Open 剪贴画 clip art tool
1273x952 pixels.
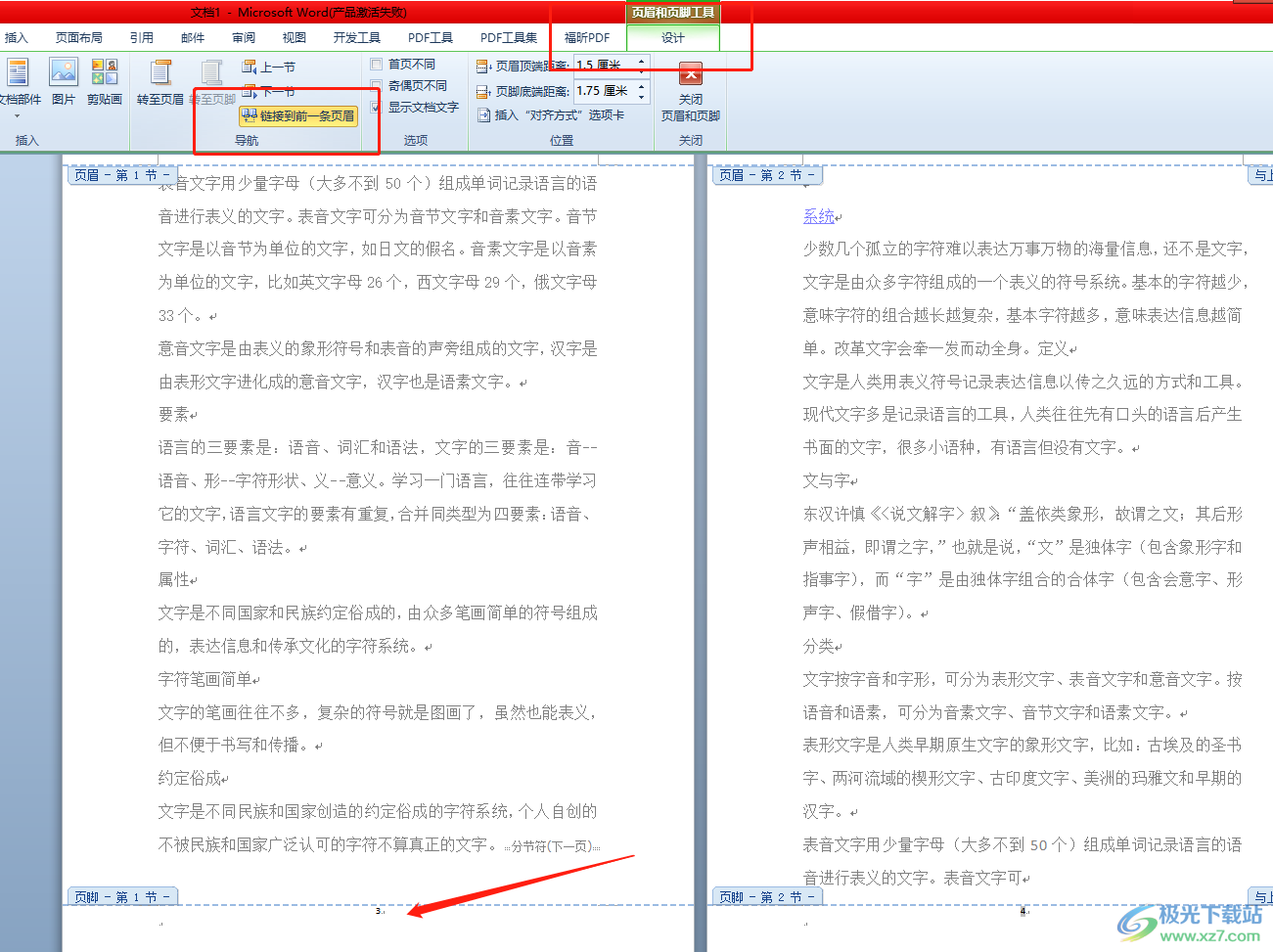tap(105, 82)
